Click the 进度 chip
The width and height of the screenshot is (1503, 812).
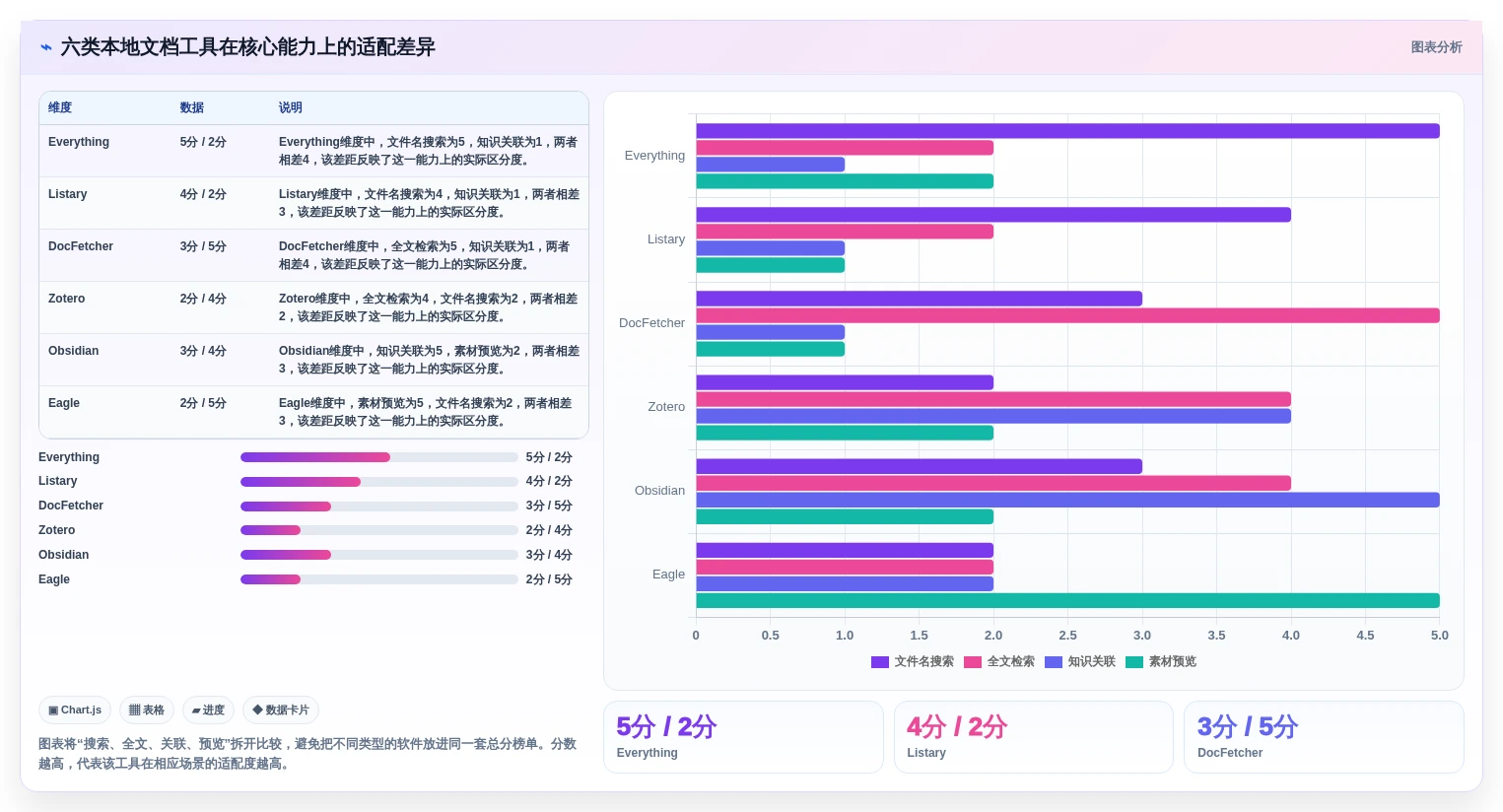208,710
